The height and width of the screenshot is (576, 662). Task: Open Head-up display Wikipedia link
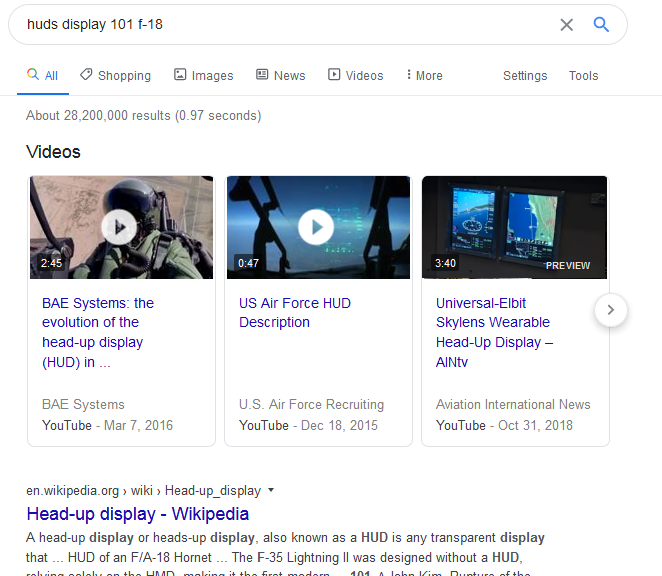[x=138, y=514]
